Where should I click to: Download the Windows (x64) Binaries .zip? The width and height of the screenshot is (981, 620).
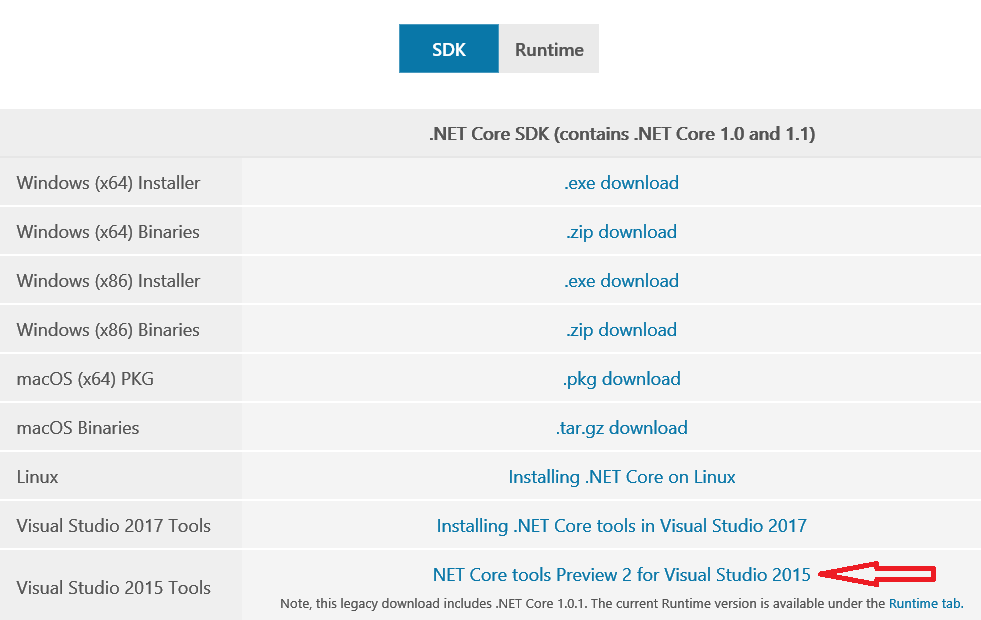click(621, 232)
